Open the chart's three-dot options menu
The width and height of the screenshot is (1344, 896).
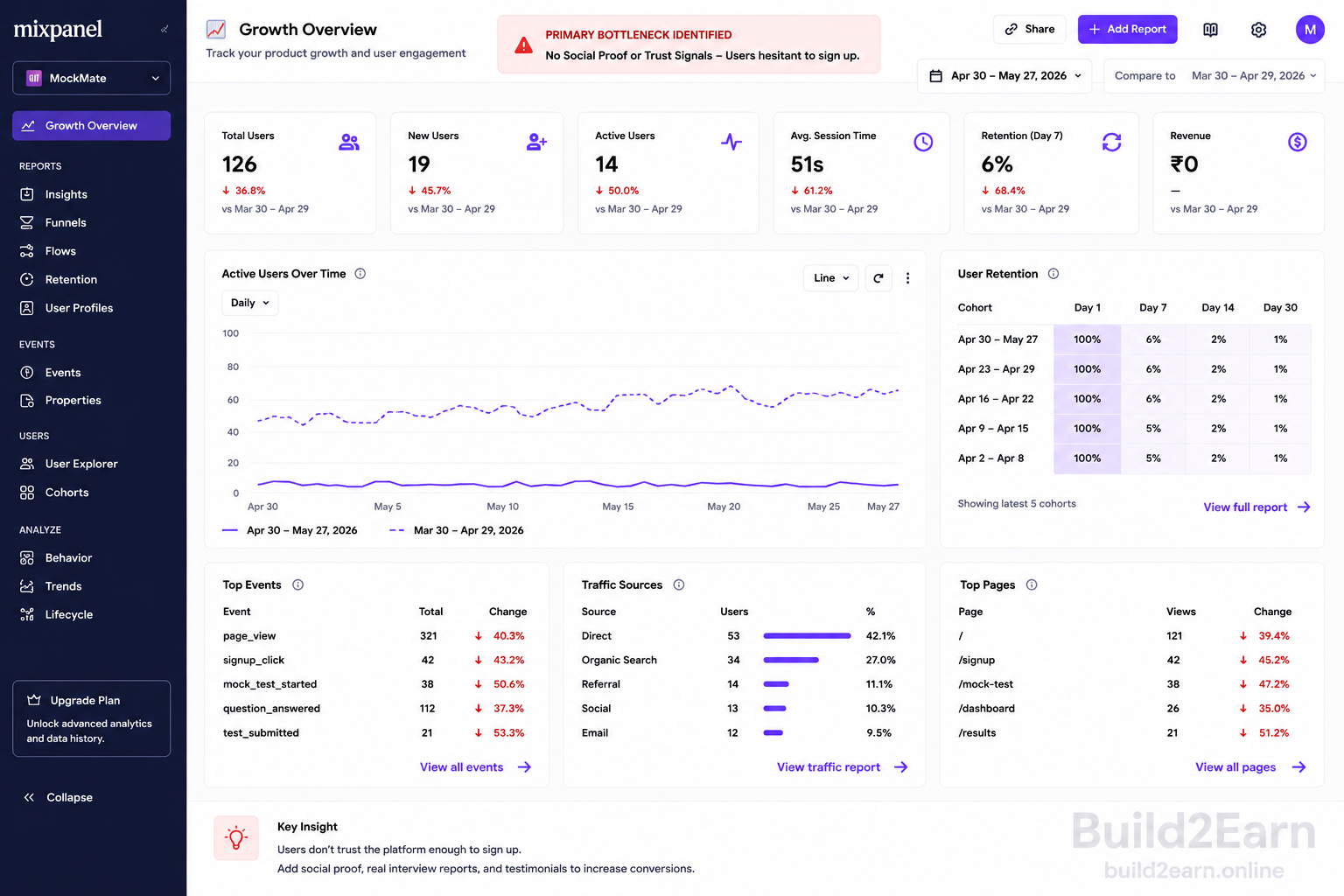click(907, 278)
